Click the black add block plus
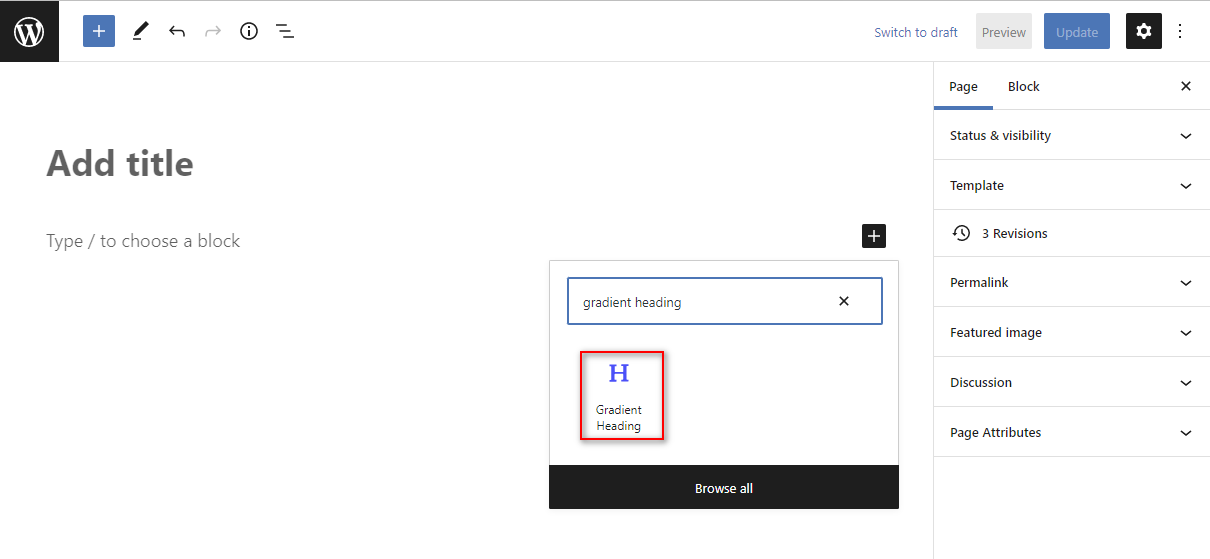Image resolution: width=1210 pixels, height=559 pixels. click(x=874, y=236)
